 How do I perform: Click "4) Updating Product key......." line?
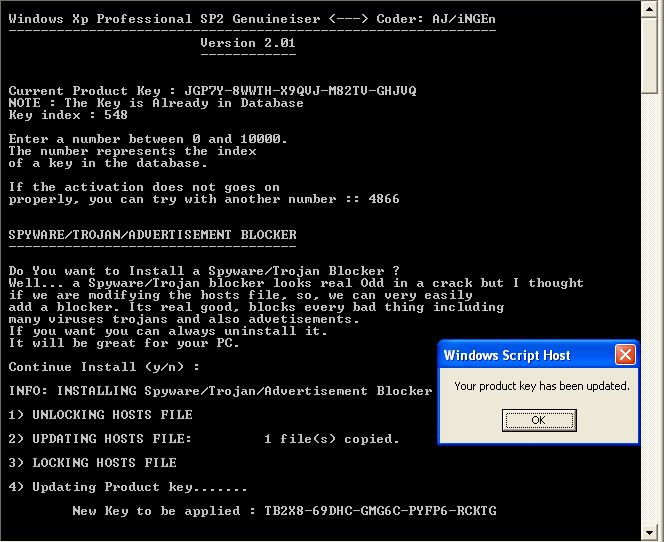(127, 487)
